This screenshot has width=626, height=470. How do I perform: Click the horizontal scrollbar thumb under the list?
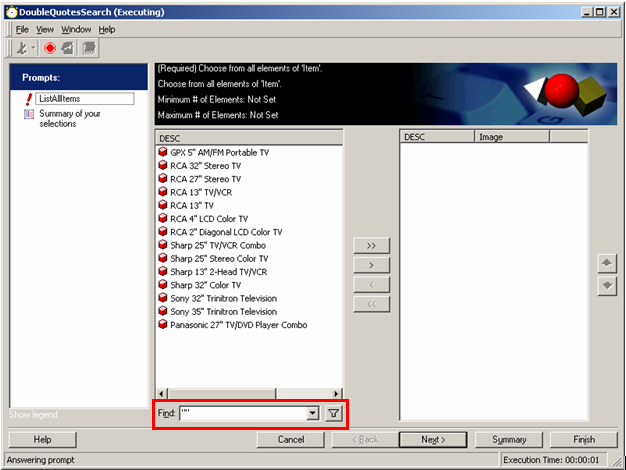pos(222,394)
